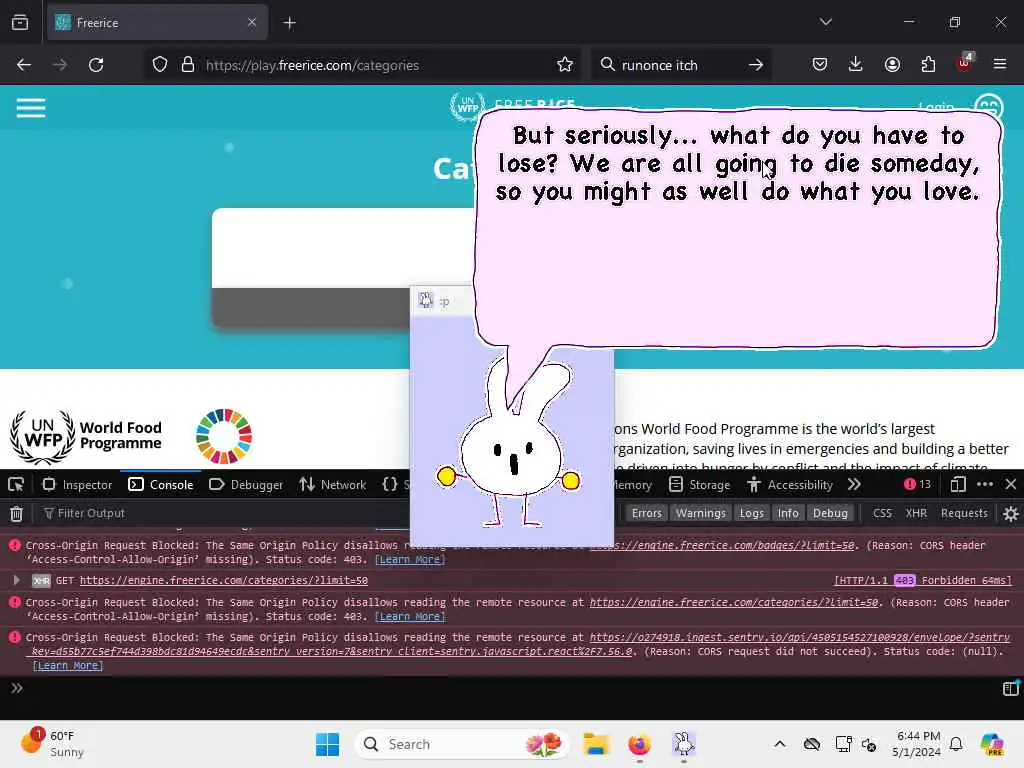The width and height of the screenshot is (1024, 768).
Task: Click the bunny character in popup window
Action: (511, 444)
